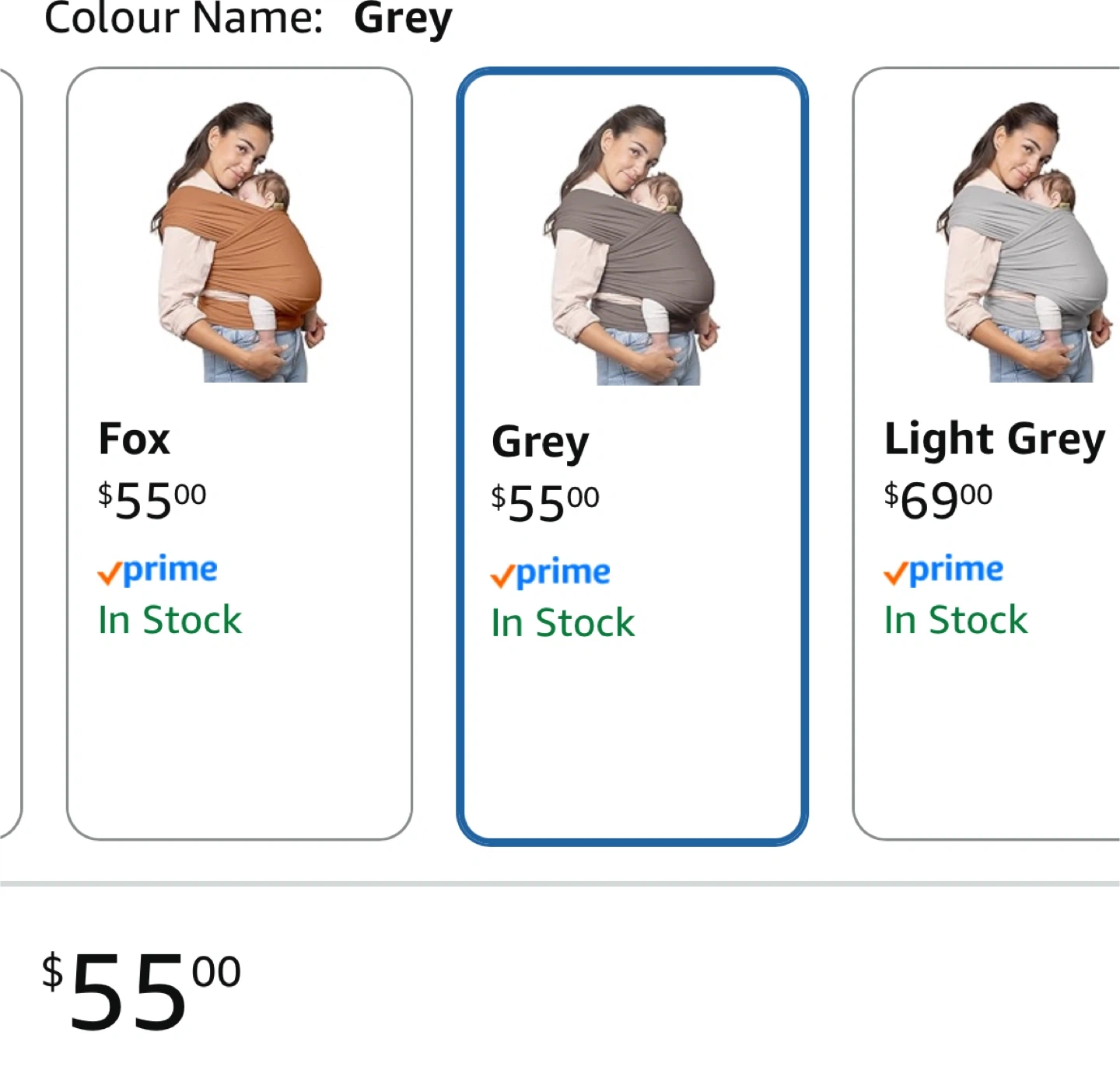Click the empty space at the bottom of the Fox card
1120x1067 pixels.
click(x=240, y=747)
